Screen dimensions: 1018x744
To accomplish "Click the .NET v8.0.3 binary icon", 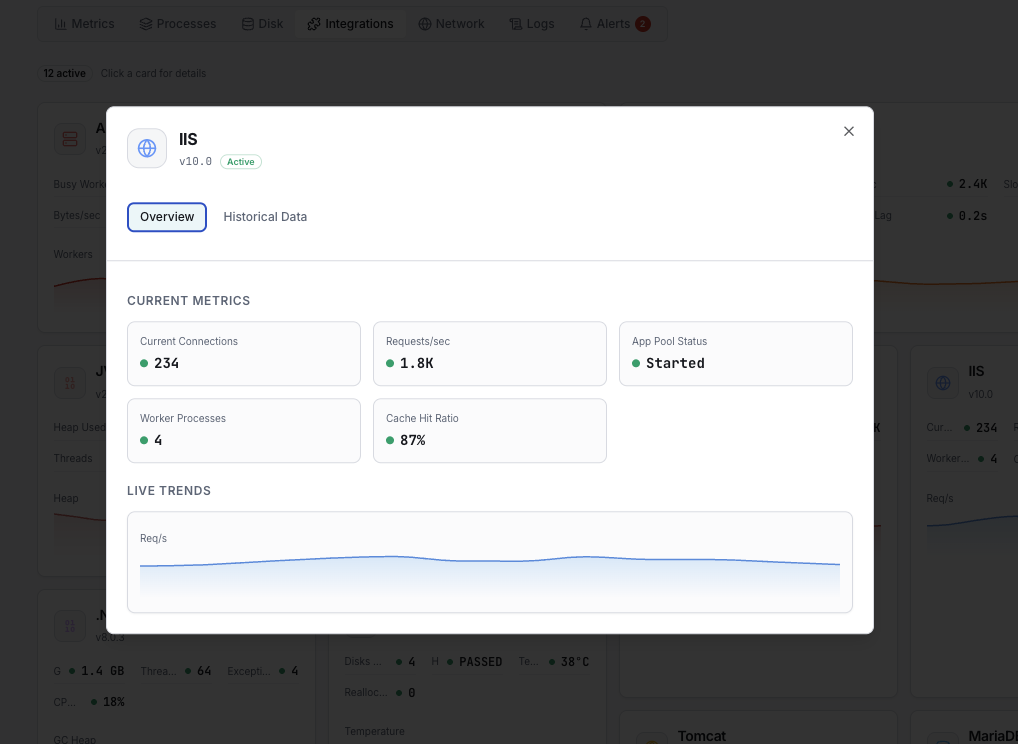I will (69, 625).
